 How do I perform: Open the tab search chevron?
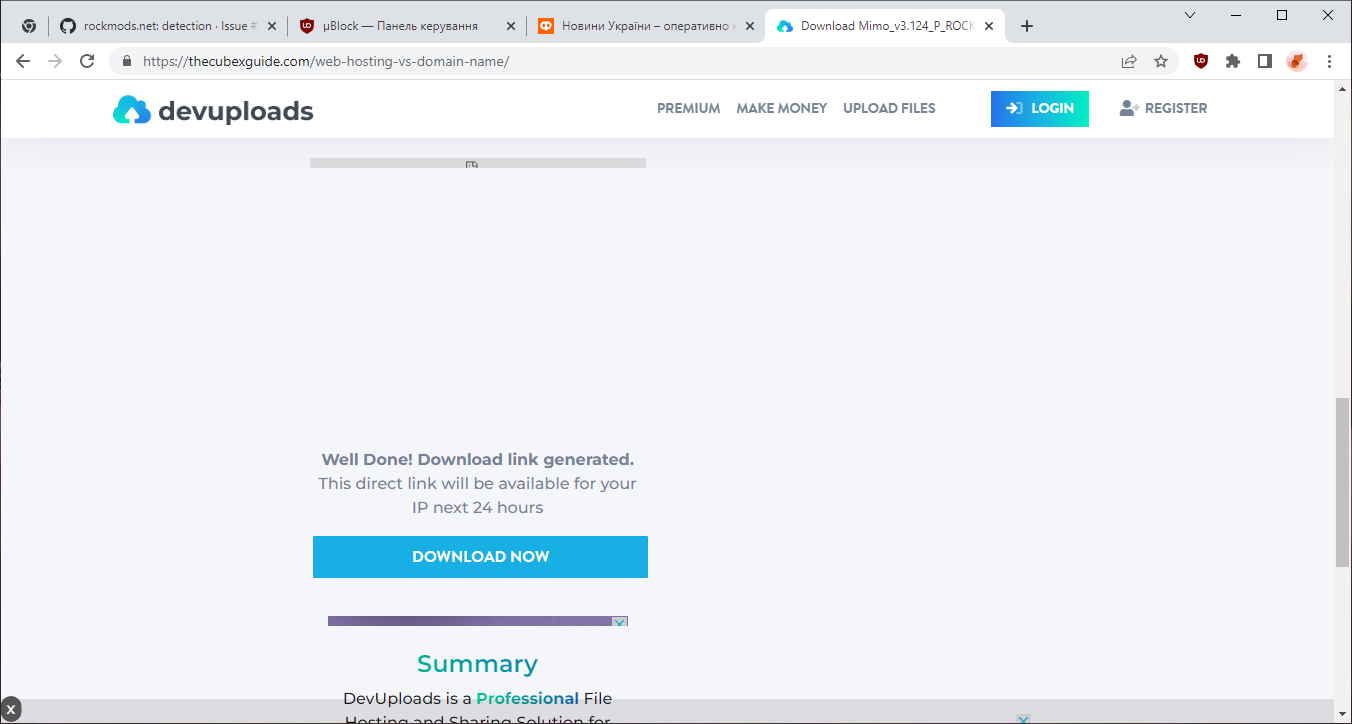pyautogui.click(x=1189, y=16)
